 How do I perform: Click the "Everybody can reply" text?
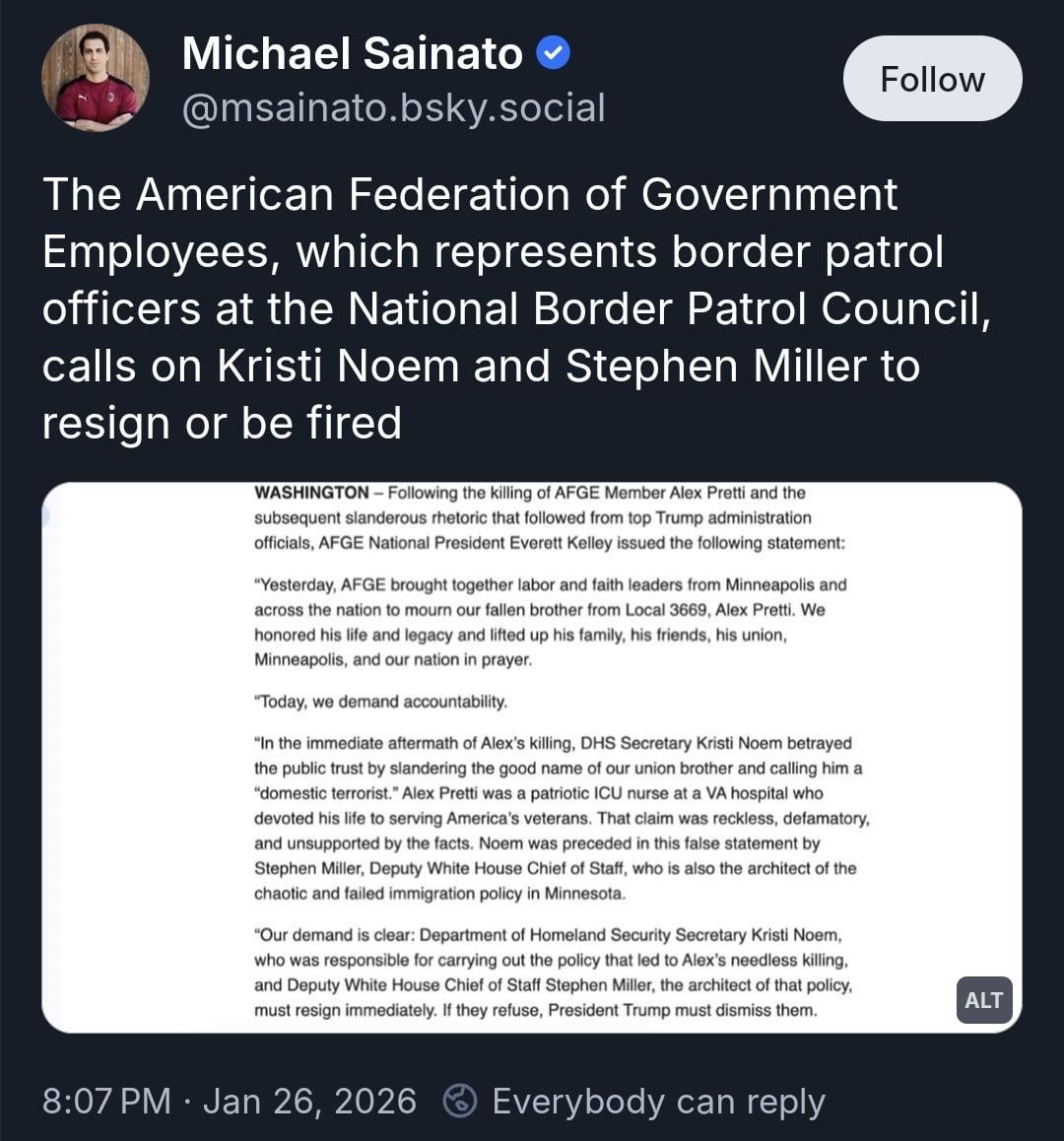[658, 1101]
